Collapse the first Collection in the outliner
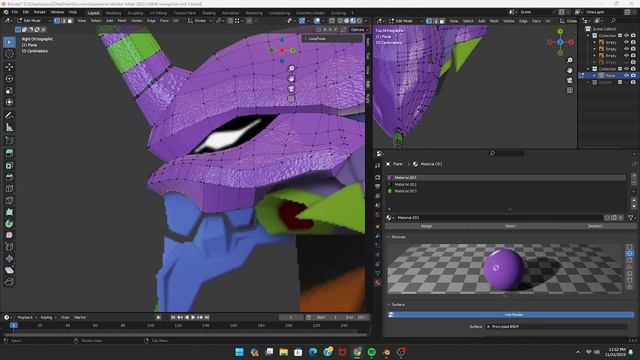The image size is (640, 360). click(x=589, y=36)
